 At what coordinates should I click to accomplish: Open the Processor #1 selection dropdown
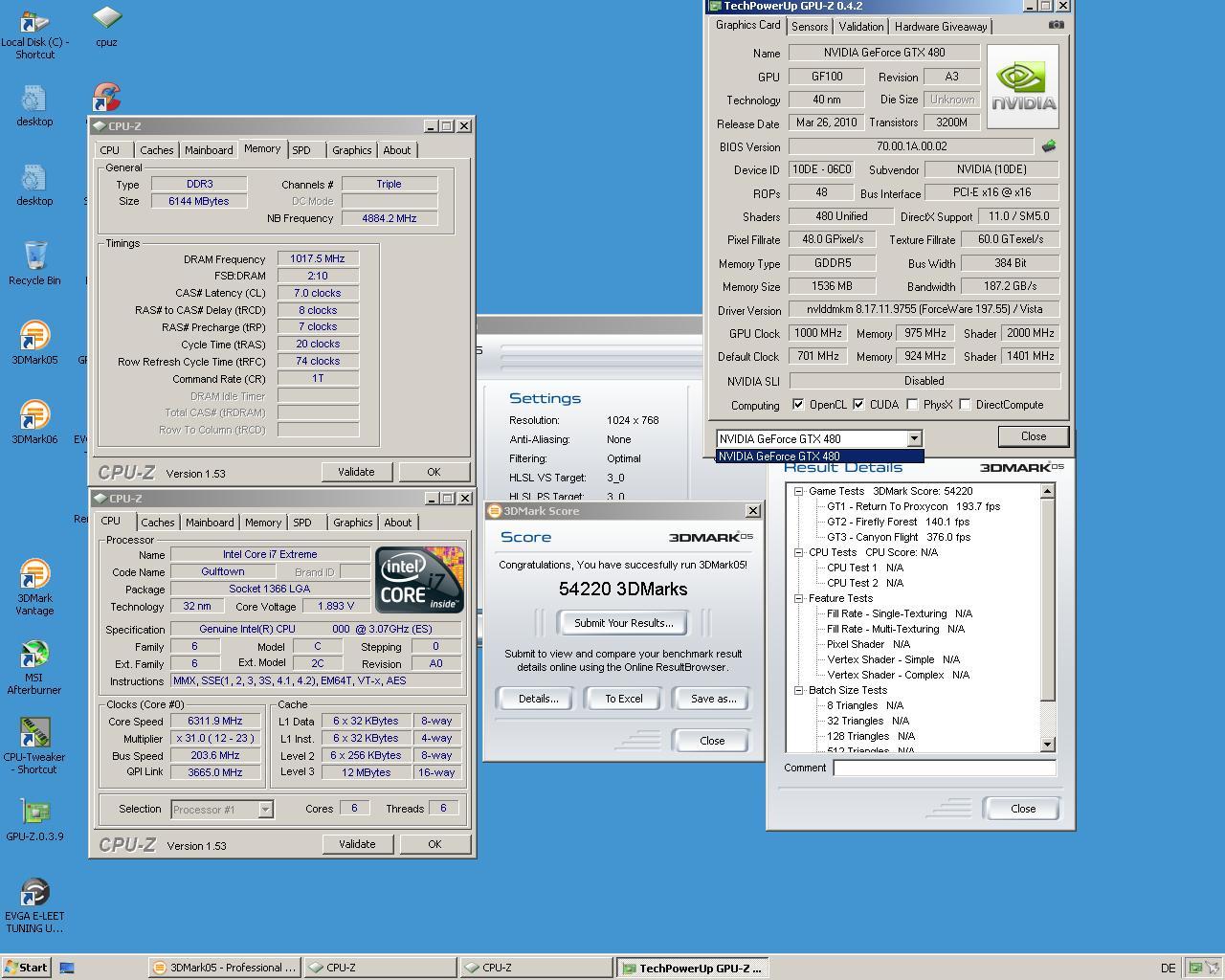(265, 810)
